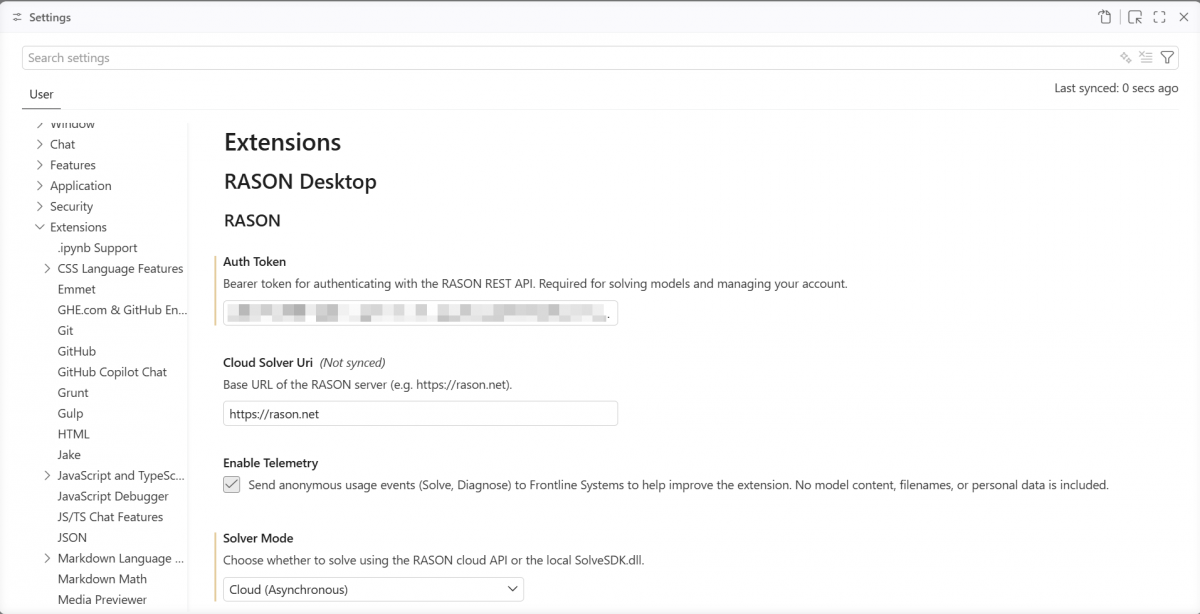1200x614 pixels.
Task: Expand CSS Language Features chevron
Action: 48,269
